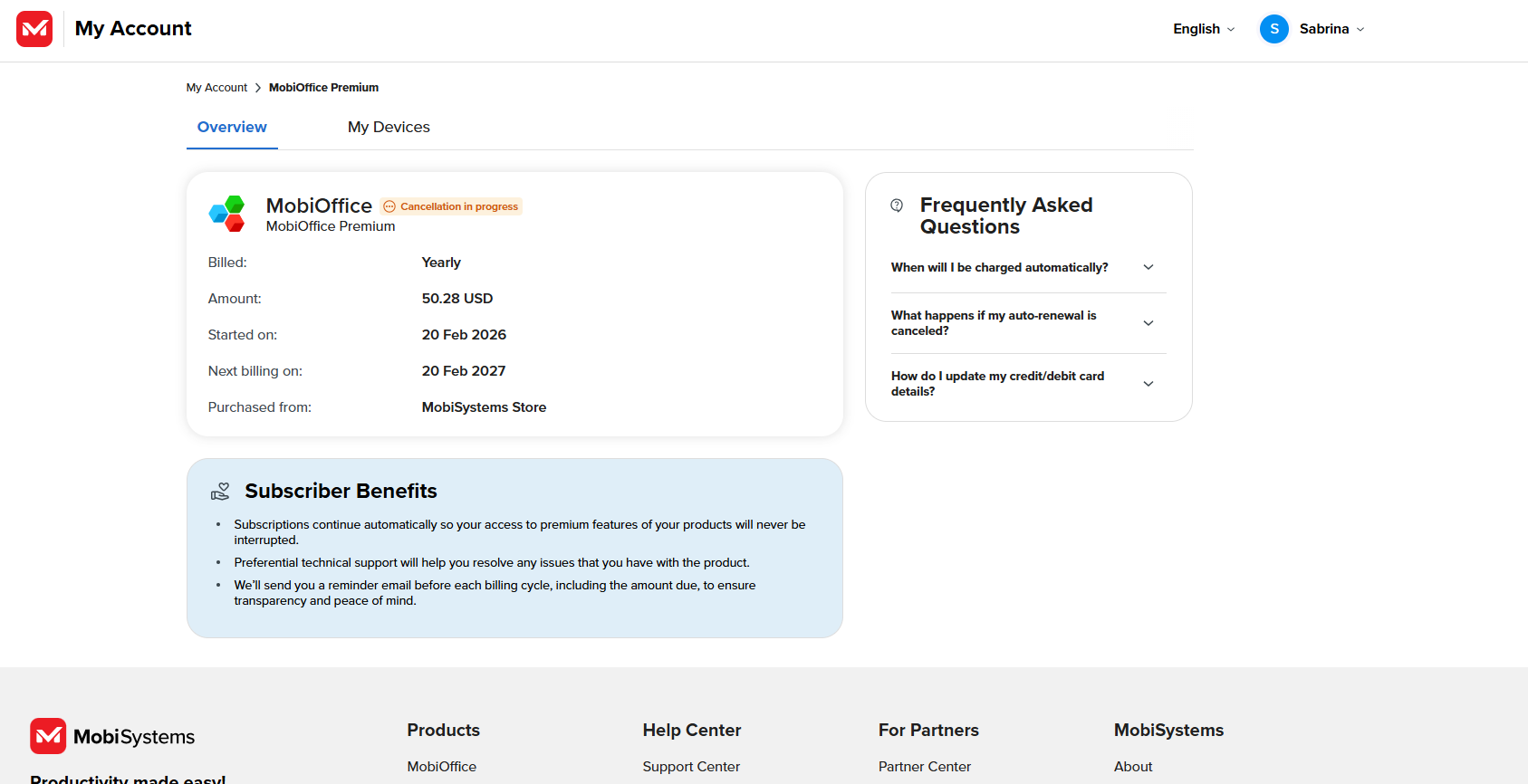Image resolution: width=1528 pixels, height=784 pixels.
Task: Click 'MobiSystems Store' purchase source
Action: click(x=484, y=407)
